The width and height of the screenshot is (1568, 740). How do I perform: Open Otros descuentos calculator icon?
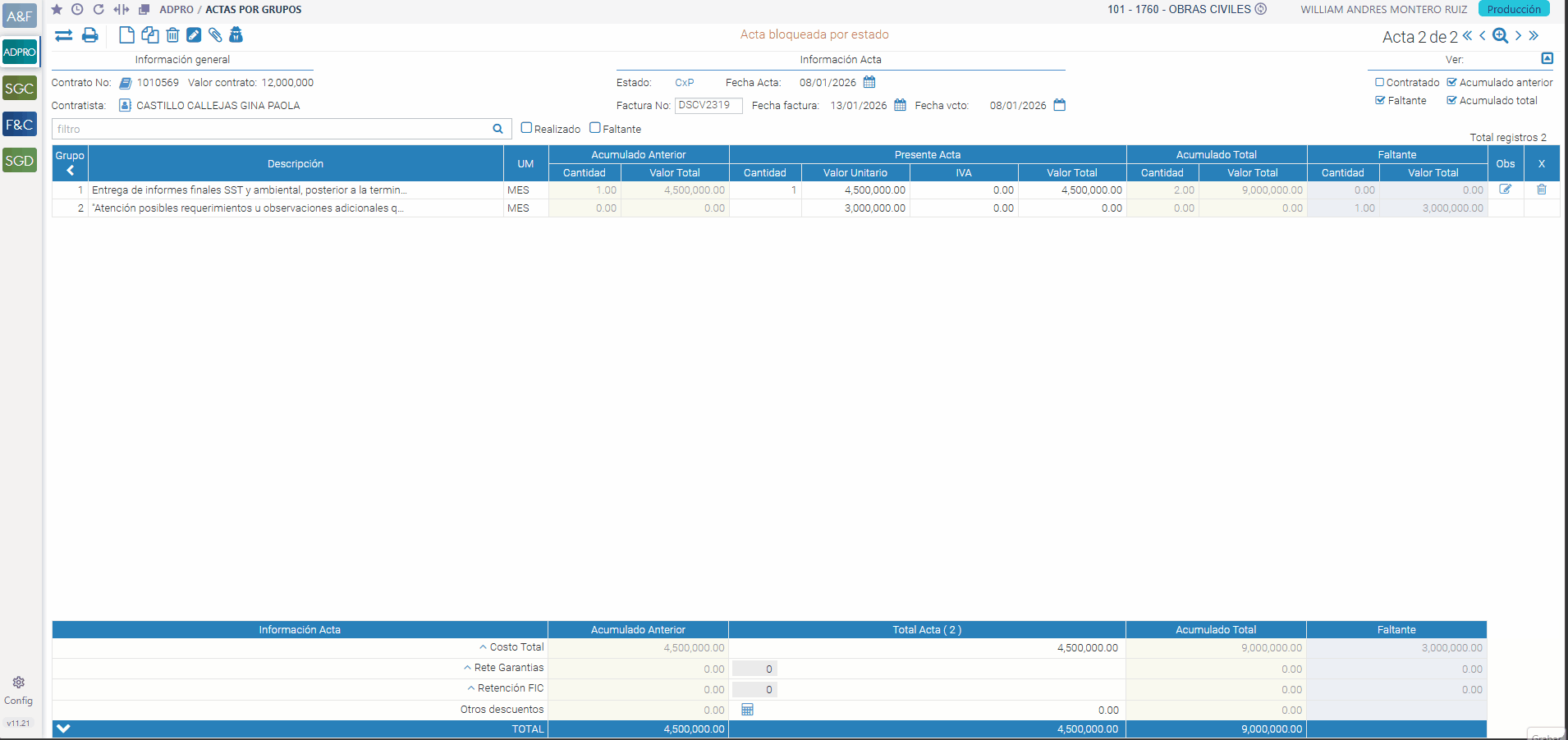tap(747, 710)
